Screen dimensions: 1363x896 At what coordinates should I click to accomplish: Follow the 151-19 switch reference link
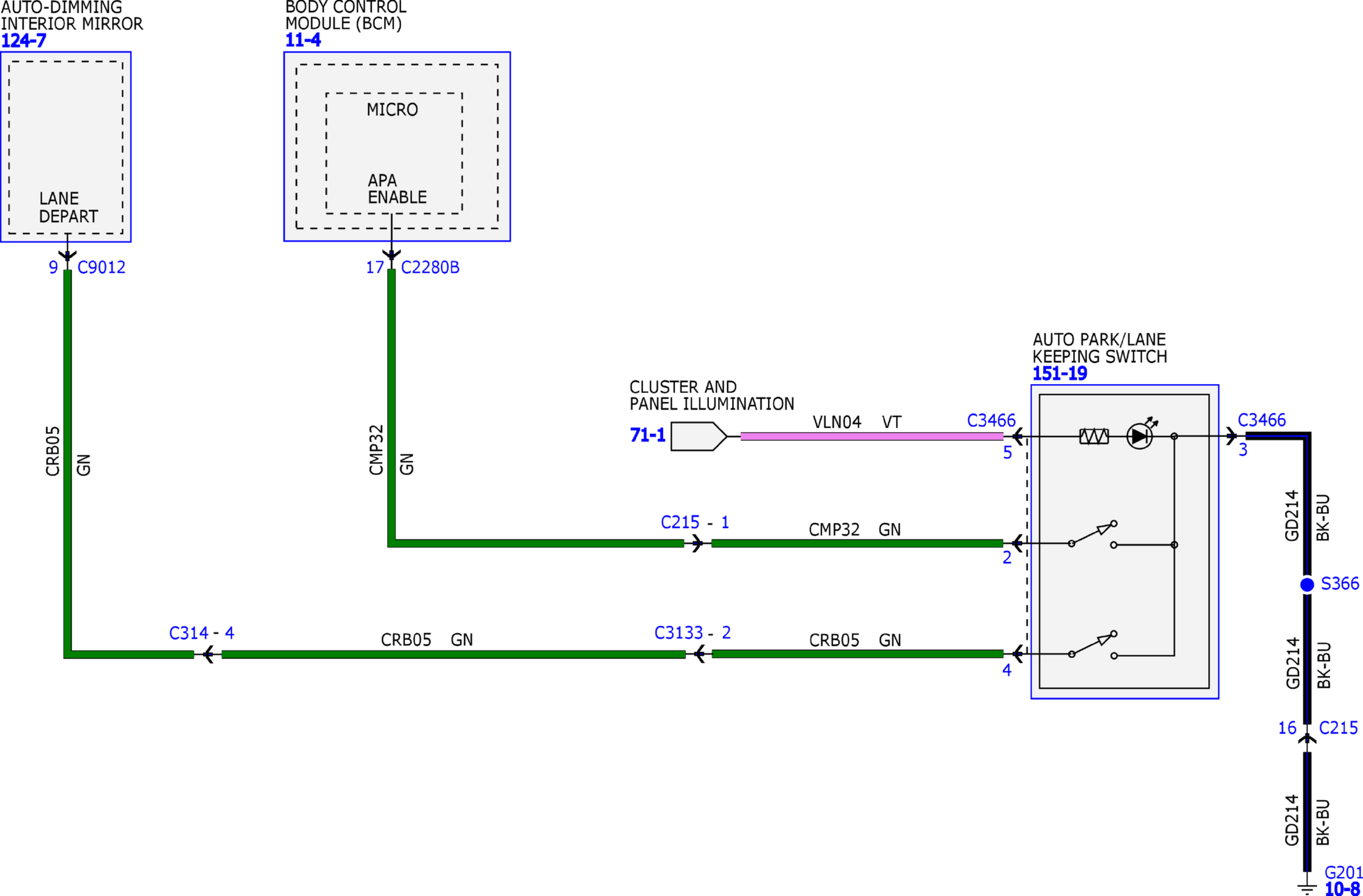tap(1060, 374)
